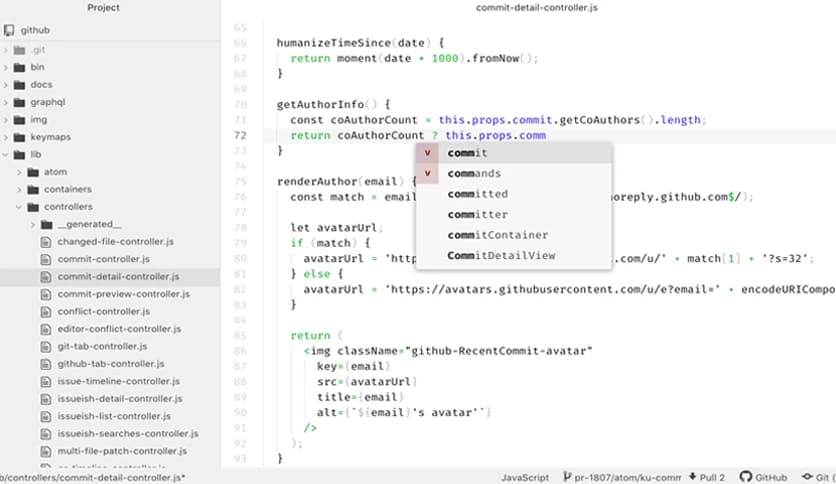Click the docs folder icon
Viewport: 836px width, 484px height.
pos(19,85)
